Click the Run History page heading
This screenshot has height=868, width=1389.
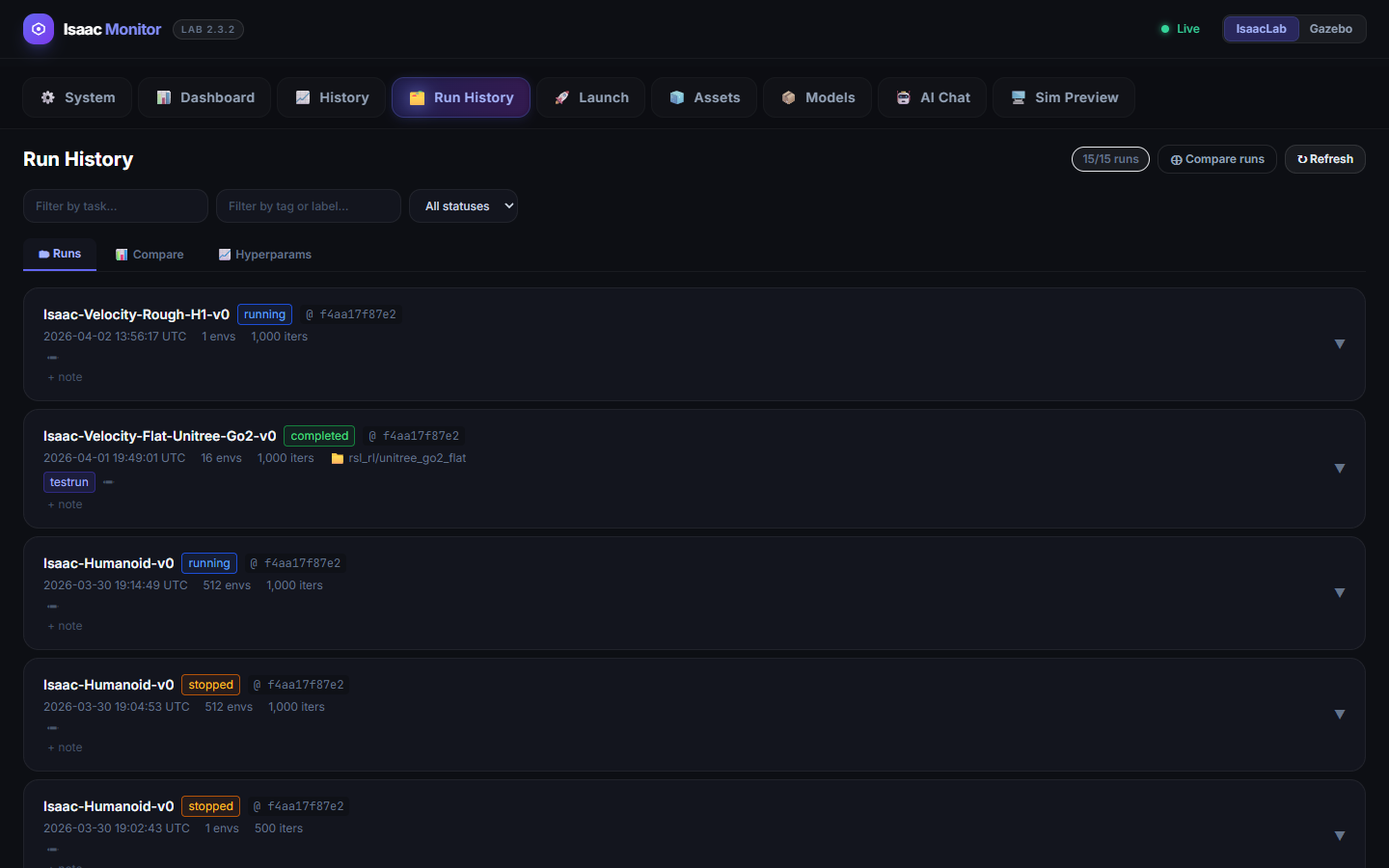pos(78,159)
